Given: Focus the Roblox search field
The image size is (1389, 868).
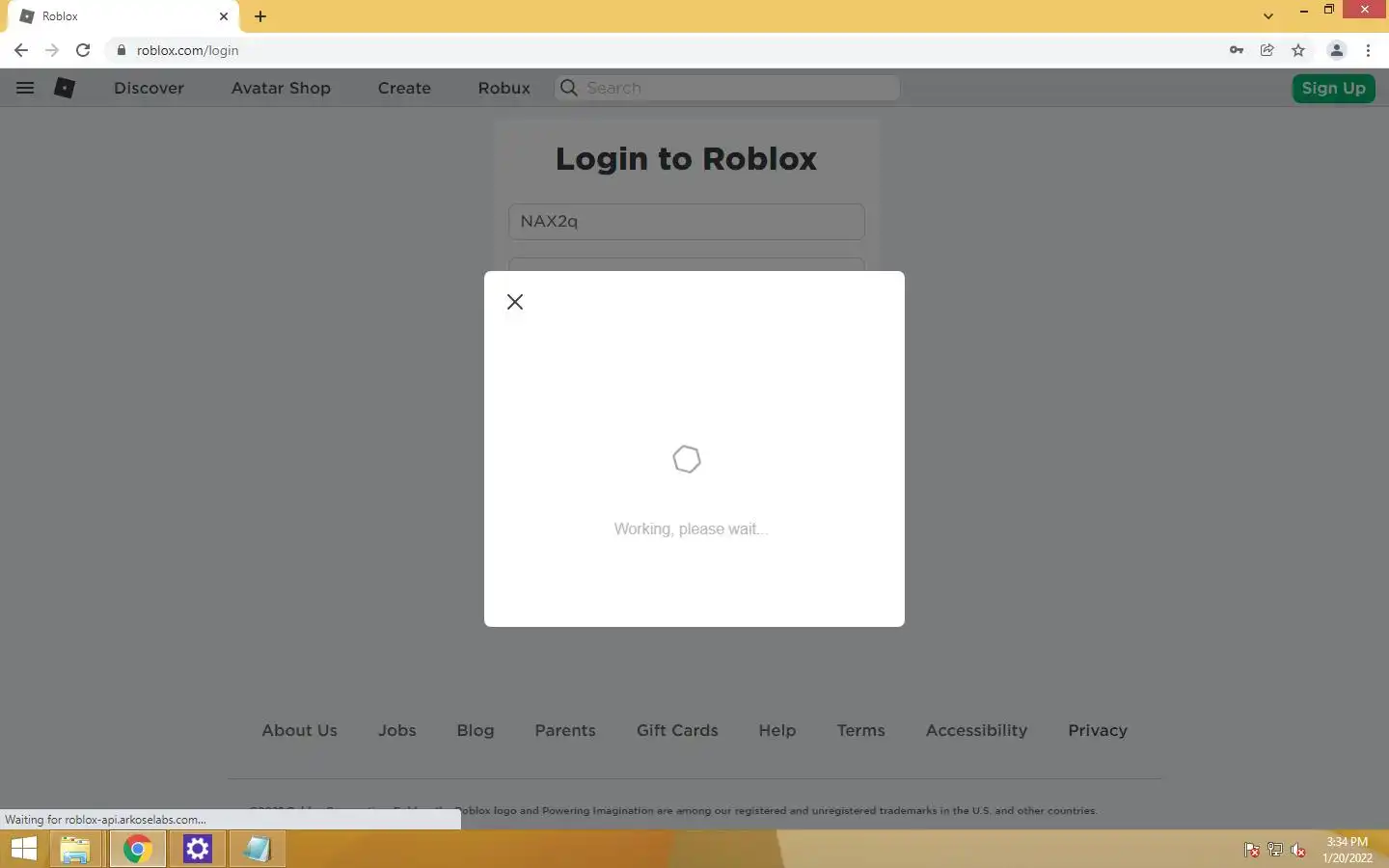Looking at the screenshot, I should coord(727,88).
